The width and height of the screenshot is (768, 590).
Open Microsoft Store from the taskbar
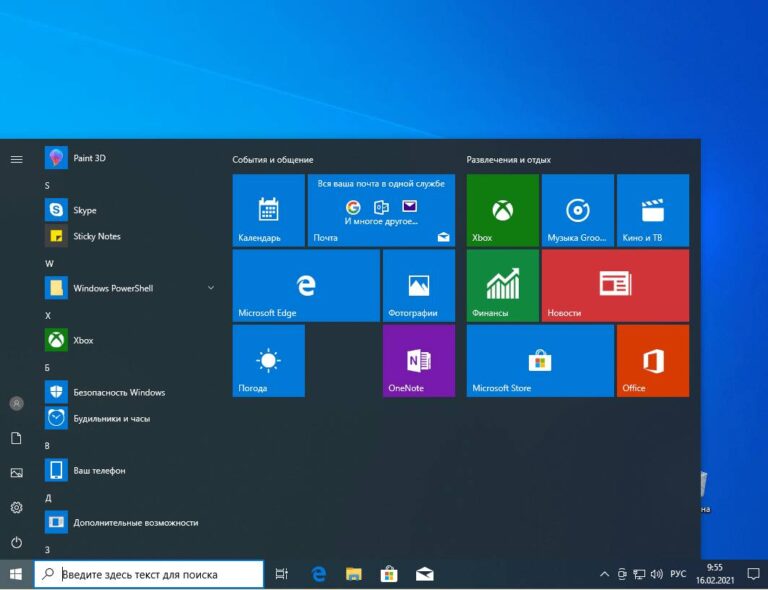(x=389, y=574)
